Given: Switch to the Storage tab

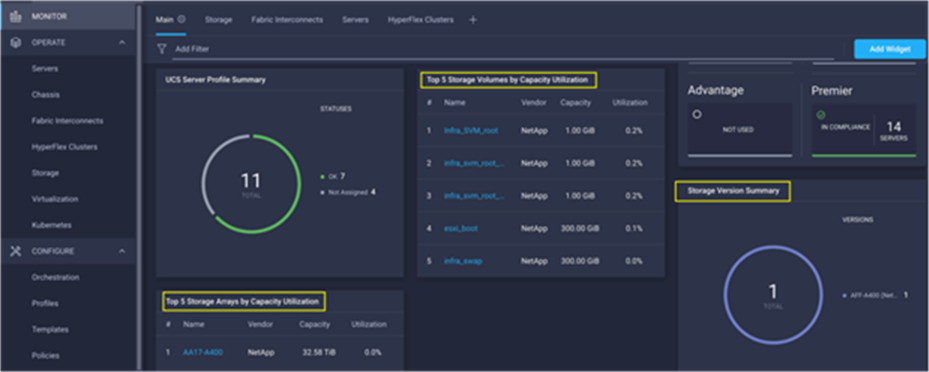Looking at the screenshot, I should [219, 20].
